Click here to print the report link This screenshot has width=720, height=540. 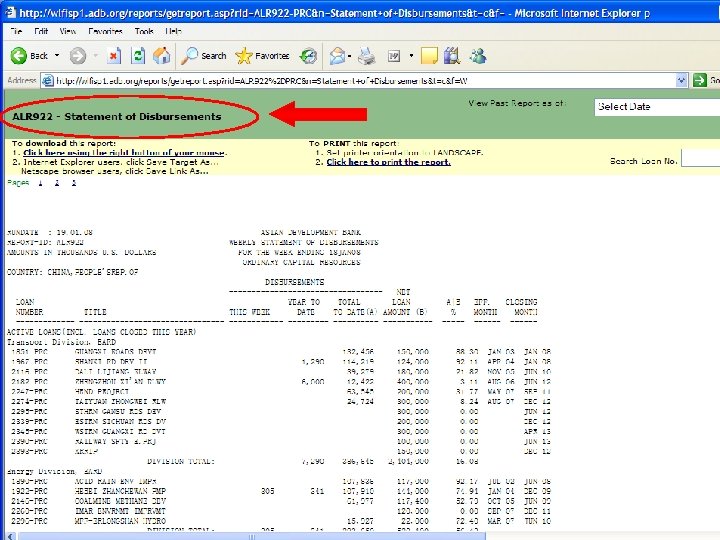click(x=388, y=162)
